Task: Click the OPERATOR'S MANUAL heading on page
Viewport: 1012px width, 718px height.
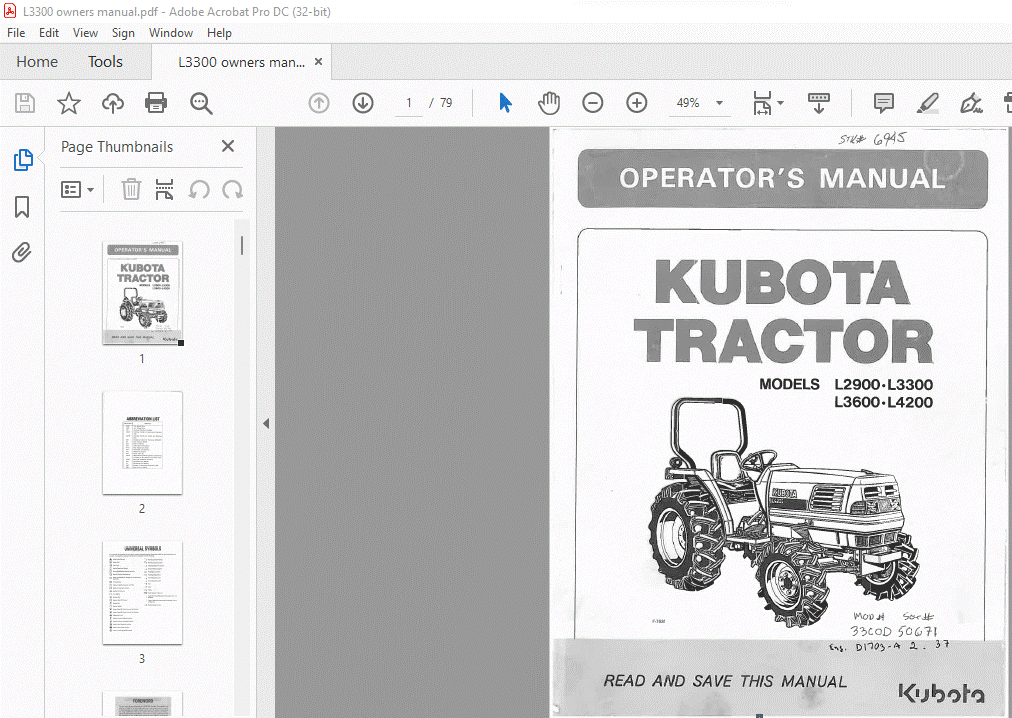Action: [x=782, y=179]
